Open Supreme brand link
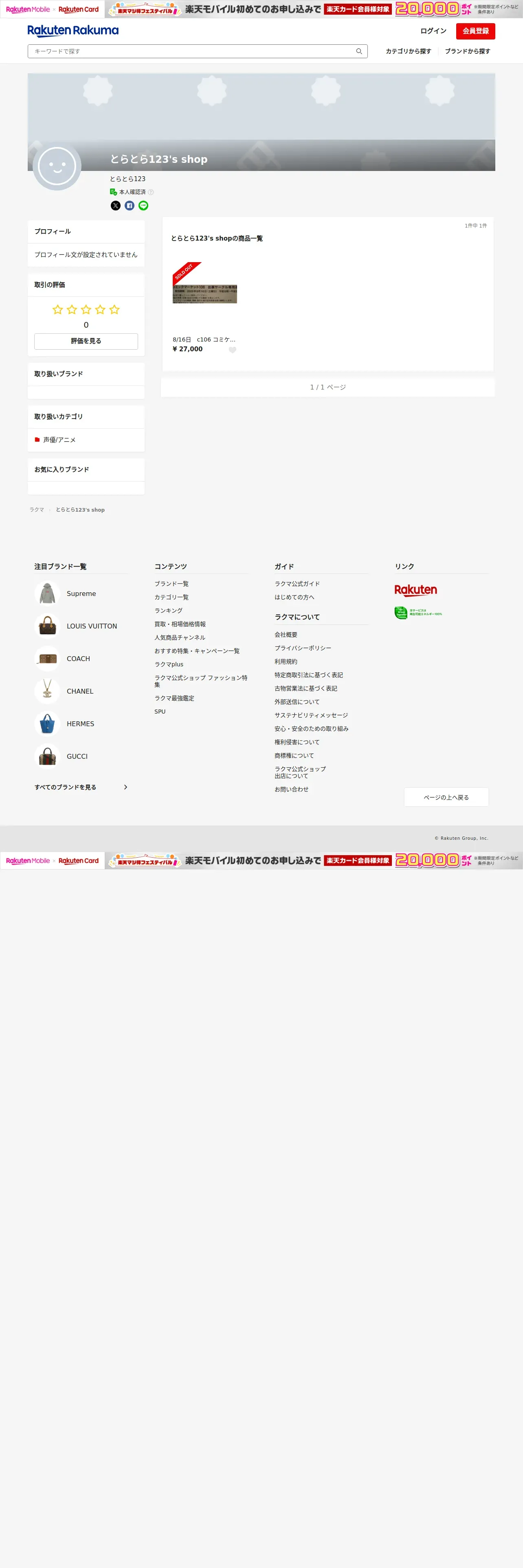This screenshot has width=523, height=1568. coord(81,593)
